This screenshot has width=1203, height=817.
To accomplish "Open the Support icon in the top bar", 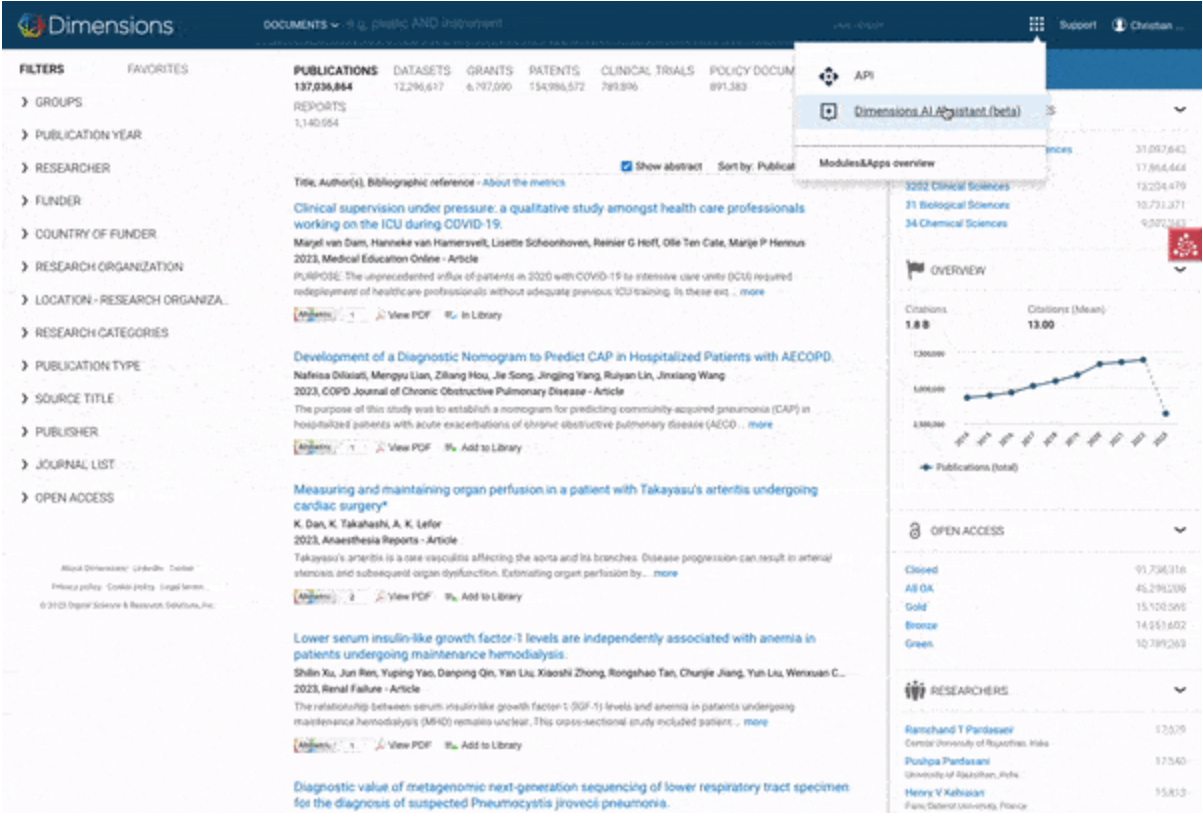I will [1078, 24].
